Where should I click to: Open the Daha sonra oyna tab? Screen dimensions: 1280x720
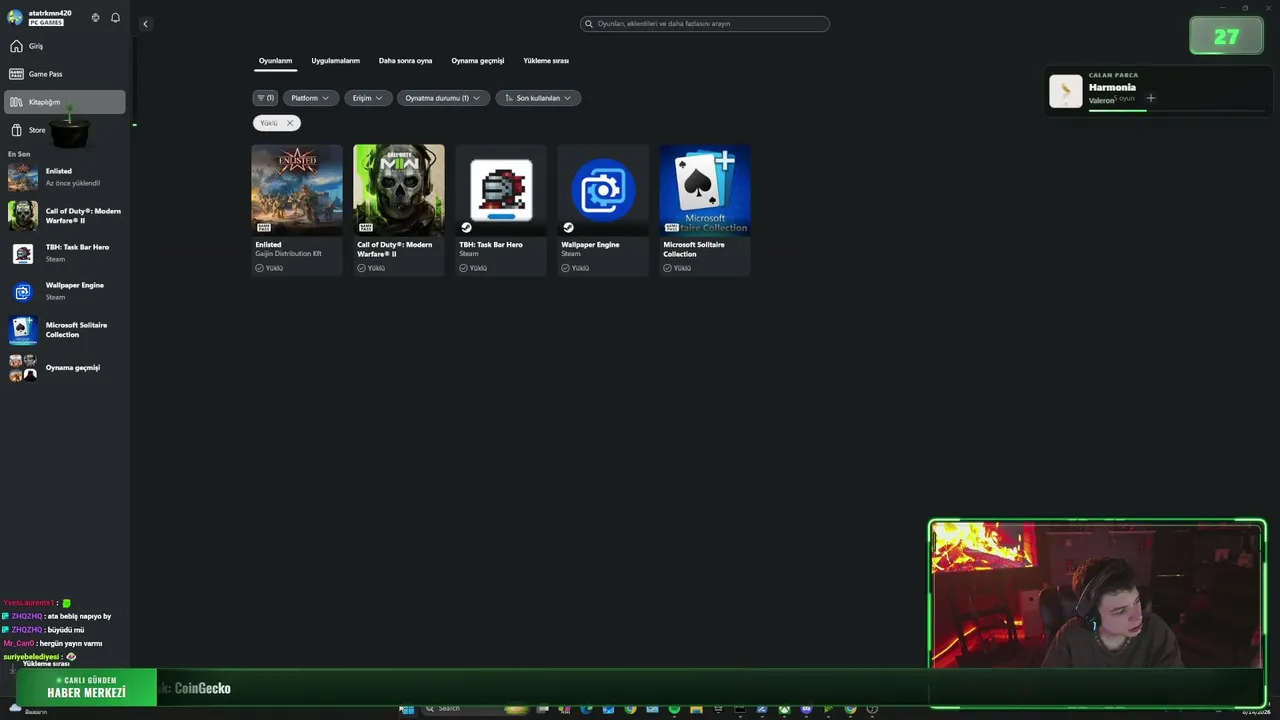tap(405, 61)
